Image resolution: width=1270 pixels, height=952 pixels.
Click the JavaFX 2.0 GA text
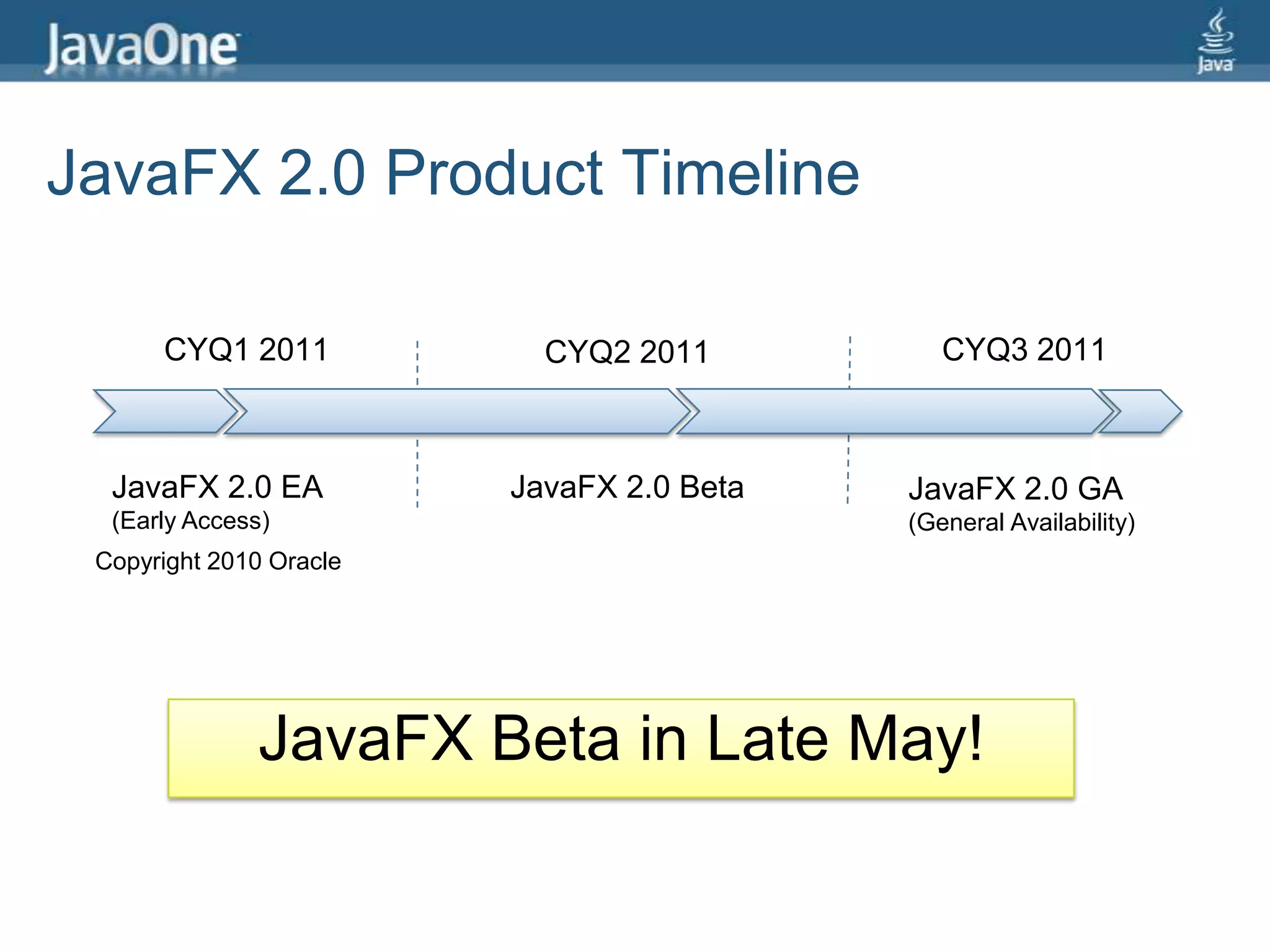[x=1015, y=489]
